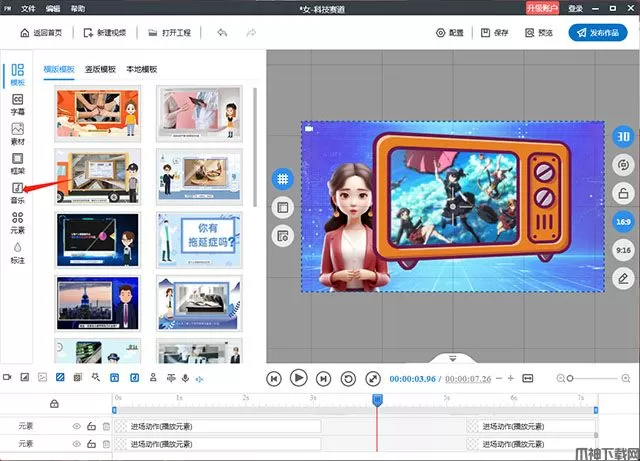Viewport: 640px width, 461px height.
Task: Open the 字幕 subtitles panel
Action: point(17,104)
